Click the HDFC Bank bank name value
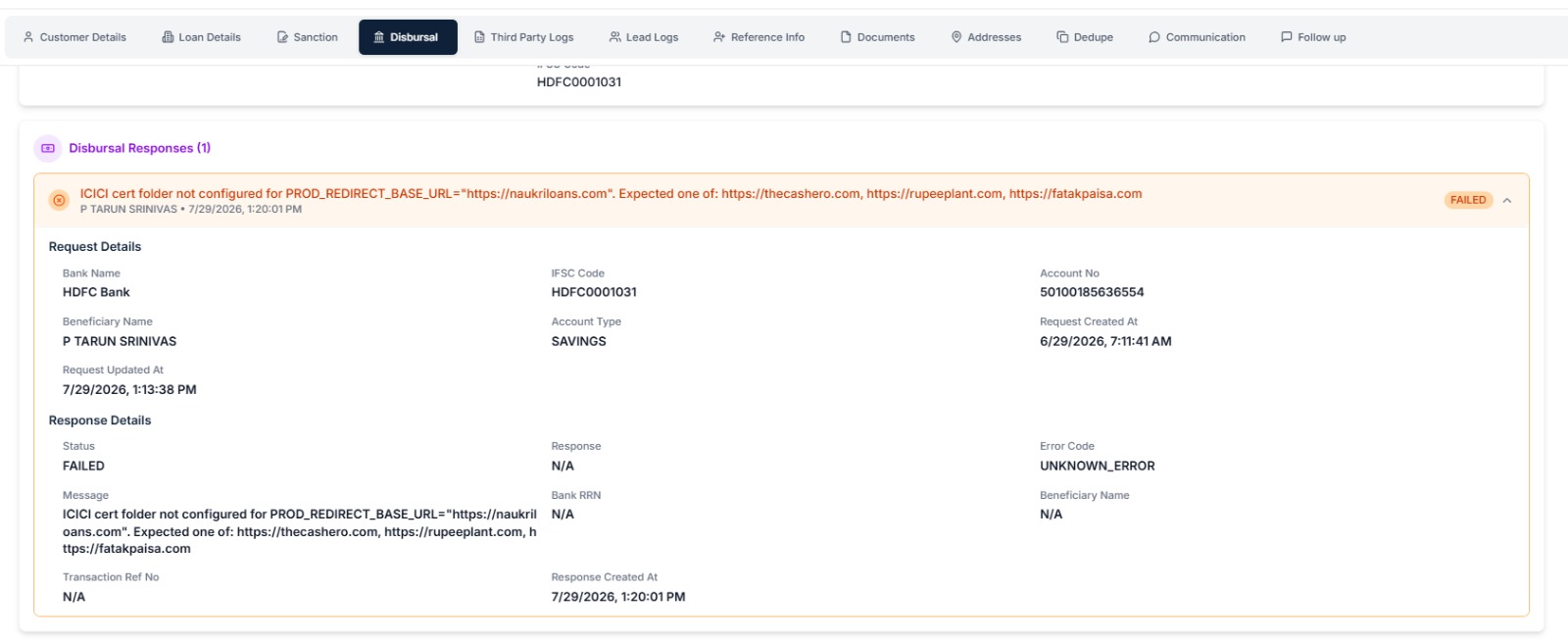The image size is (1568, 642). [96, 292]
